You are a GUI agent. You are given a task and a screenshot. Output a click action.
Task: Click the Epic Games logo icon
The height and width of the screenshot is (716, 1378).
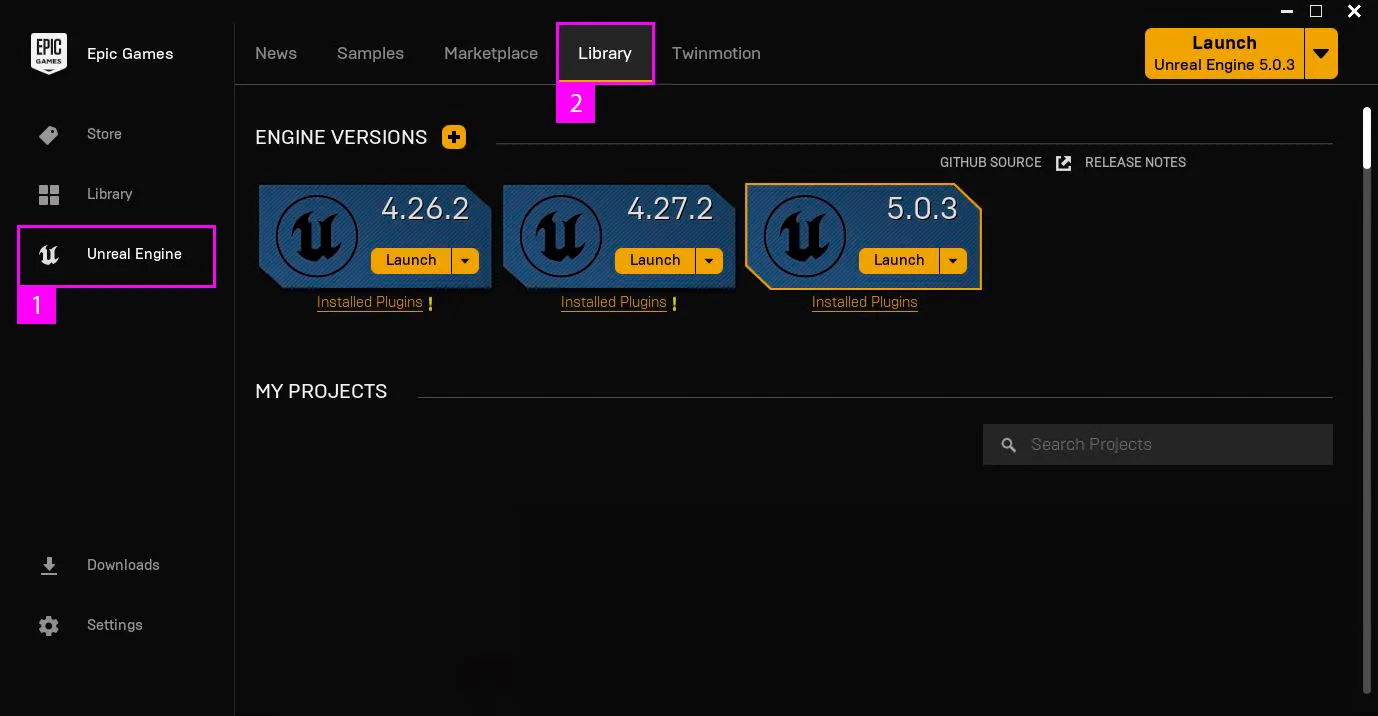click(x=49, y=53)
